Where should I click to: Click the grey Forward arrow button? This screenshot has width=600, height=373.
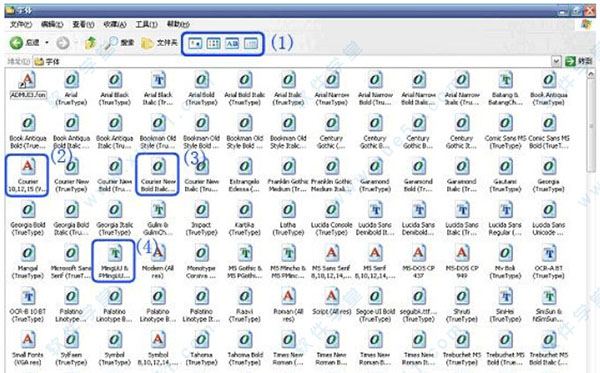64,43
